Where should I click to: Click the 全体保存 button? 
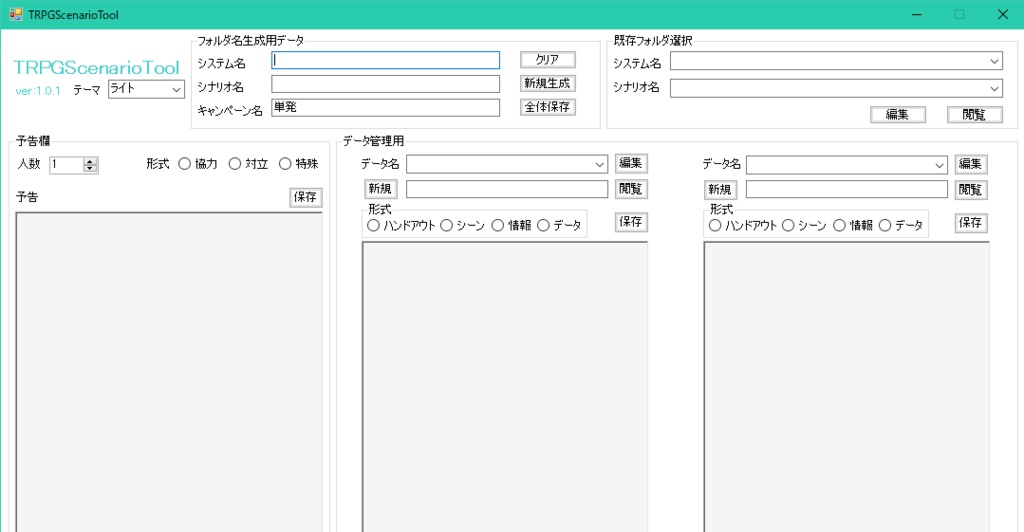coord(548,106)
